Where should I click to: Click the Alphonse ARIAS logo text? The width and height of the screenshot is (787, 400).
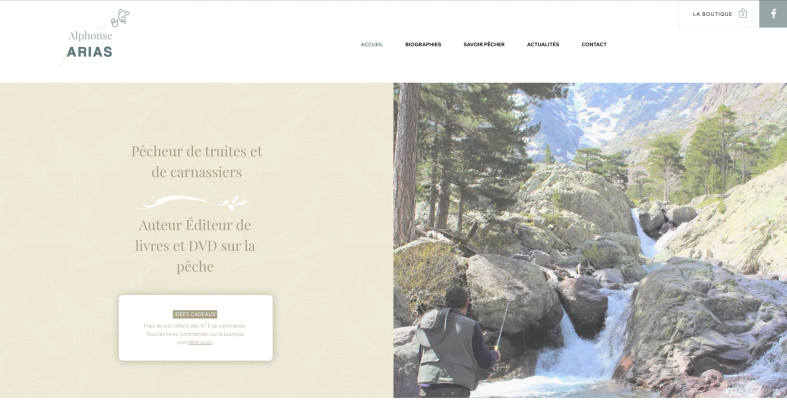[90, 44]
